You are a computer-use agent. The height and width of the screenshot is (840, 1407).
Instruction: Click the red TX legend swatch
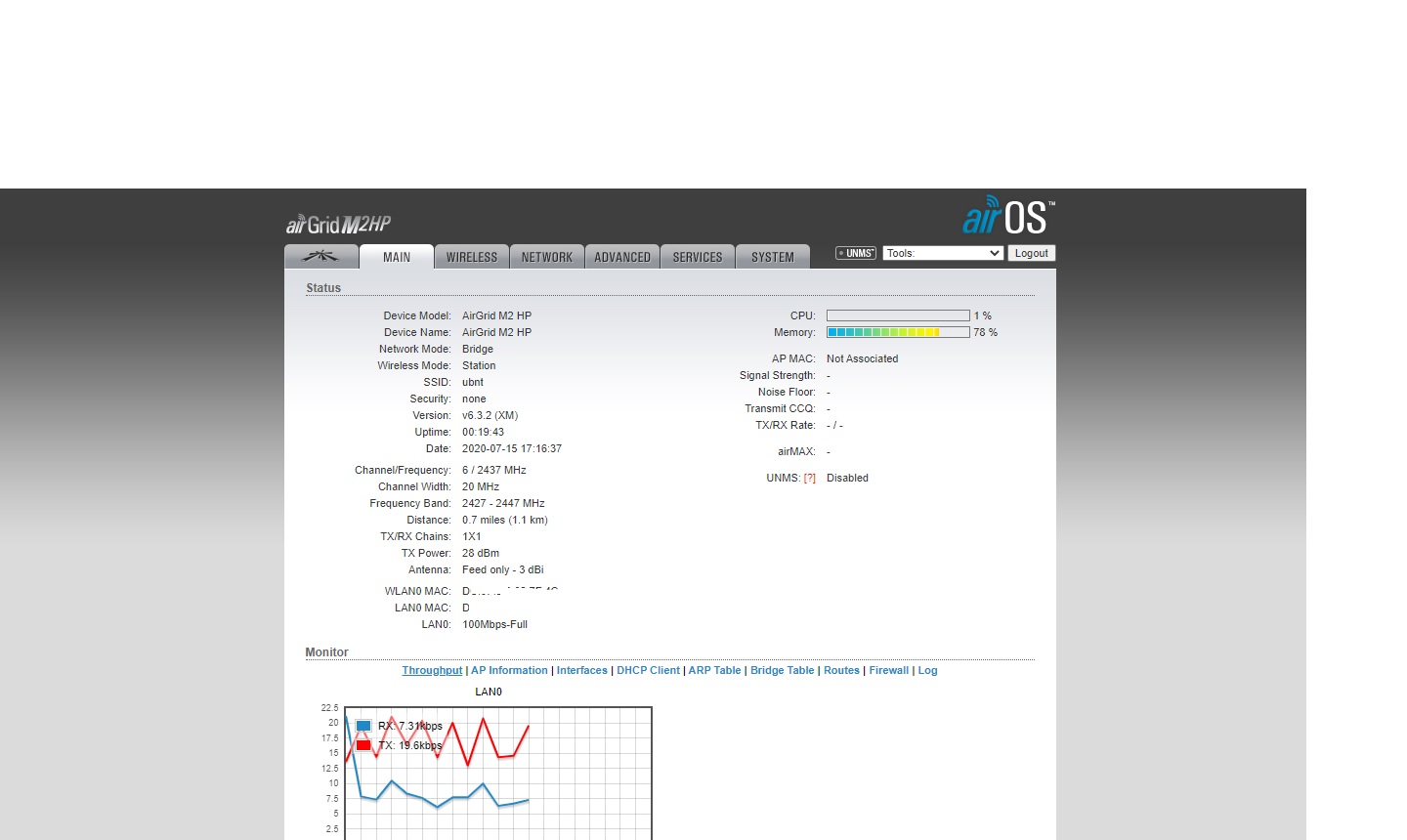(363, 745)
